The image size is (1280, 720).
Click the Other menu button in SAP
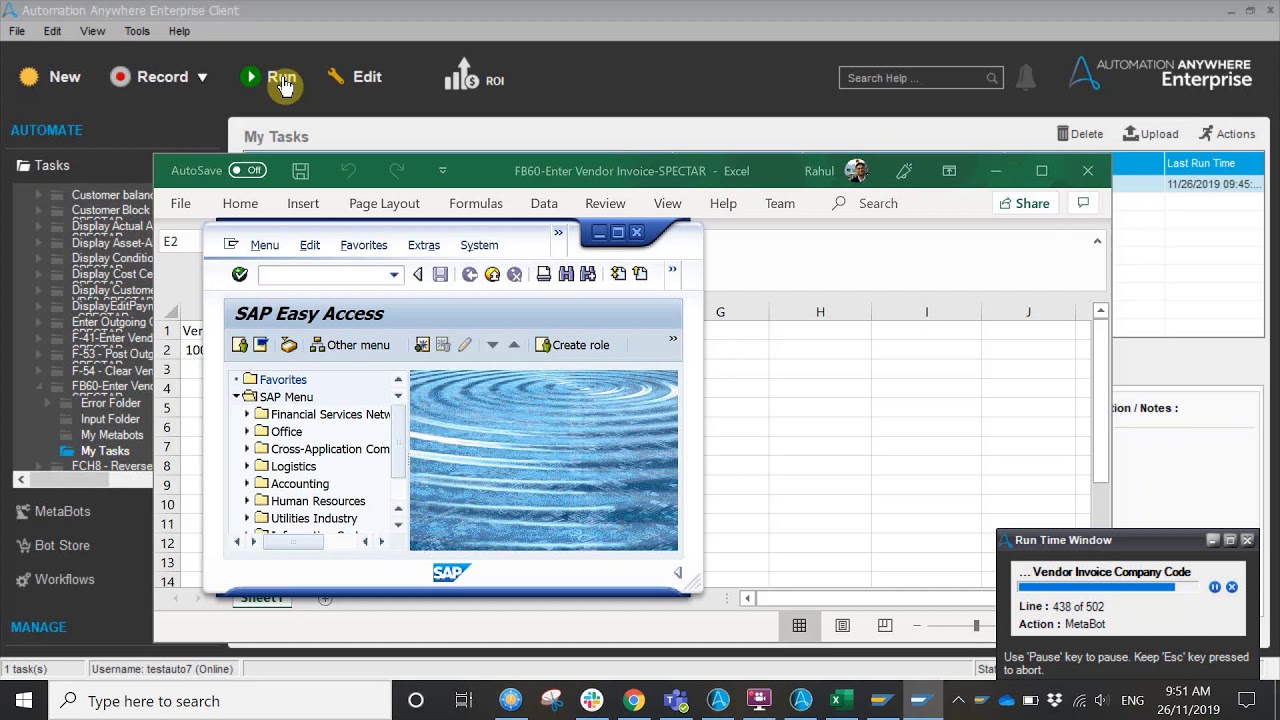(x=350, y=345)
